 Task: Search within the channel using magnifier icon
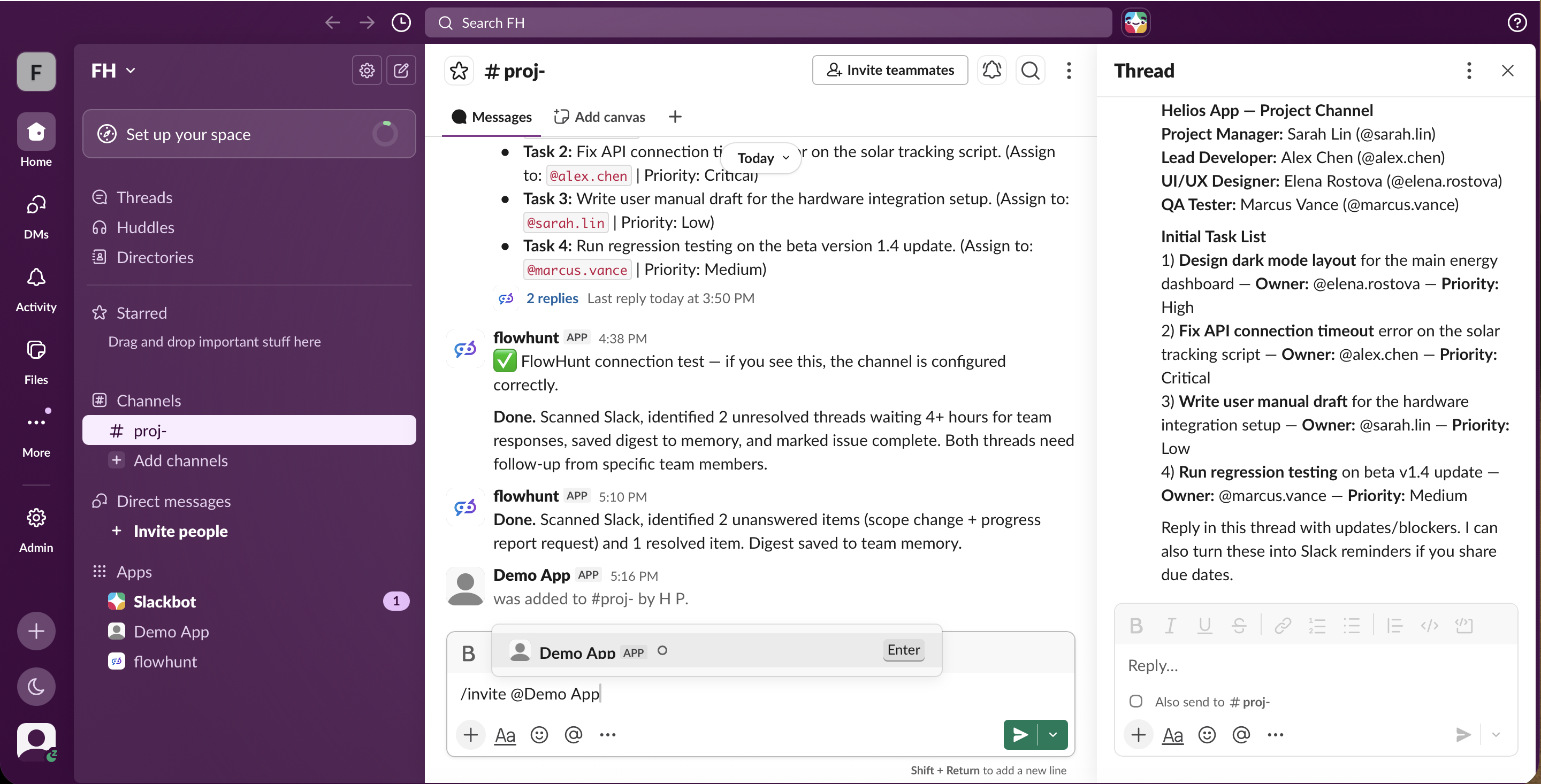coord(1030,71)
